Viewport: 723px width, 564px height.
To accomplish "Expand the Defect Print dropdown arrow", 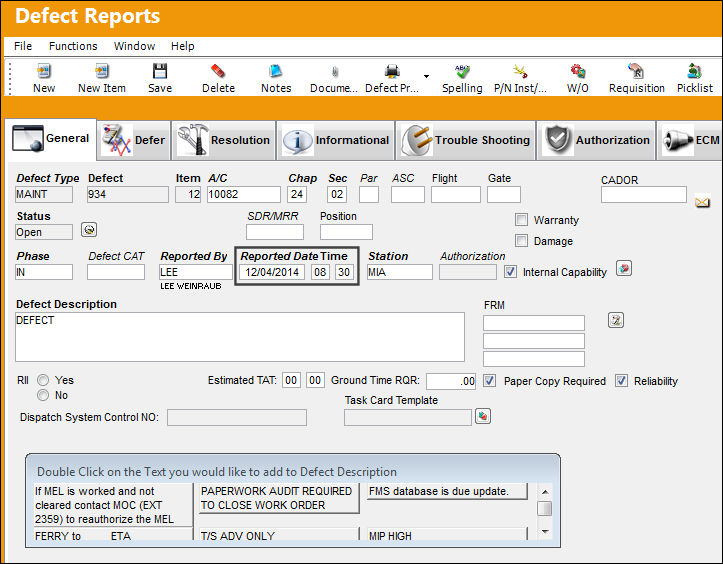I will (427, 76).
